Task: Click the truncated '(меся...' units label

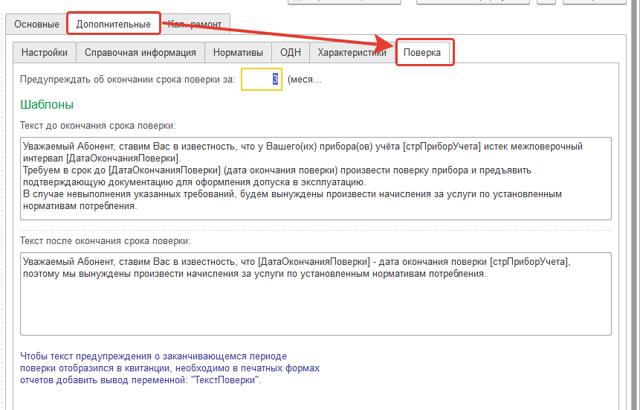Action: point(305,79)
